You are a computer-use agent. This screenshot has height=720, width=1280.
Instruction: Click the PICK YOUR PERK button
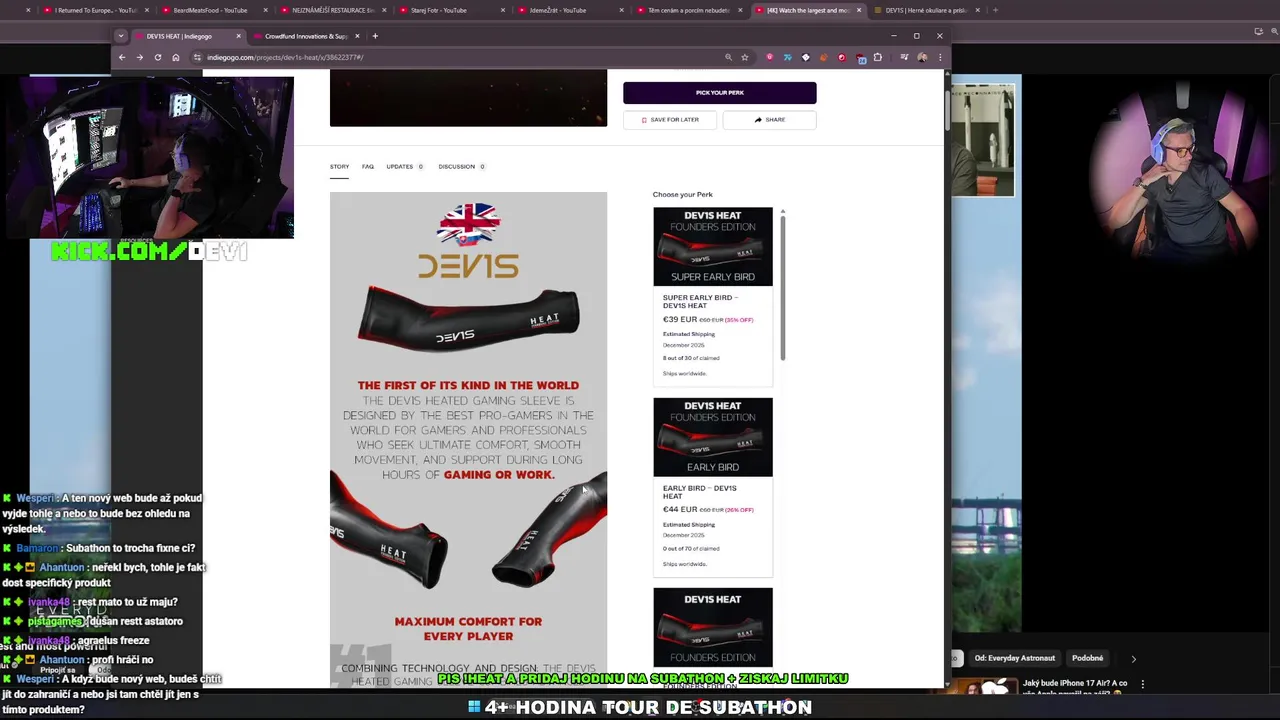pyautogui.click(x=720, y=93)
